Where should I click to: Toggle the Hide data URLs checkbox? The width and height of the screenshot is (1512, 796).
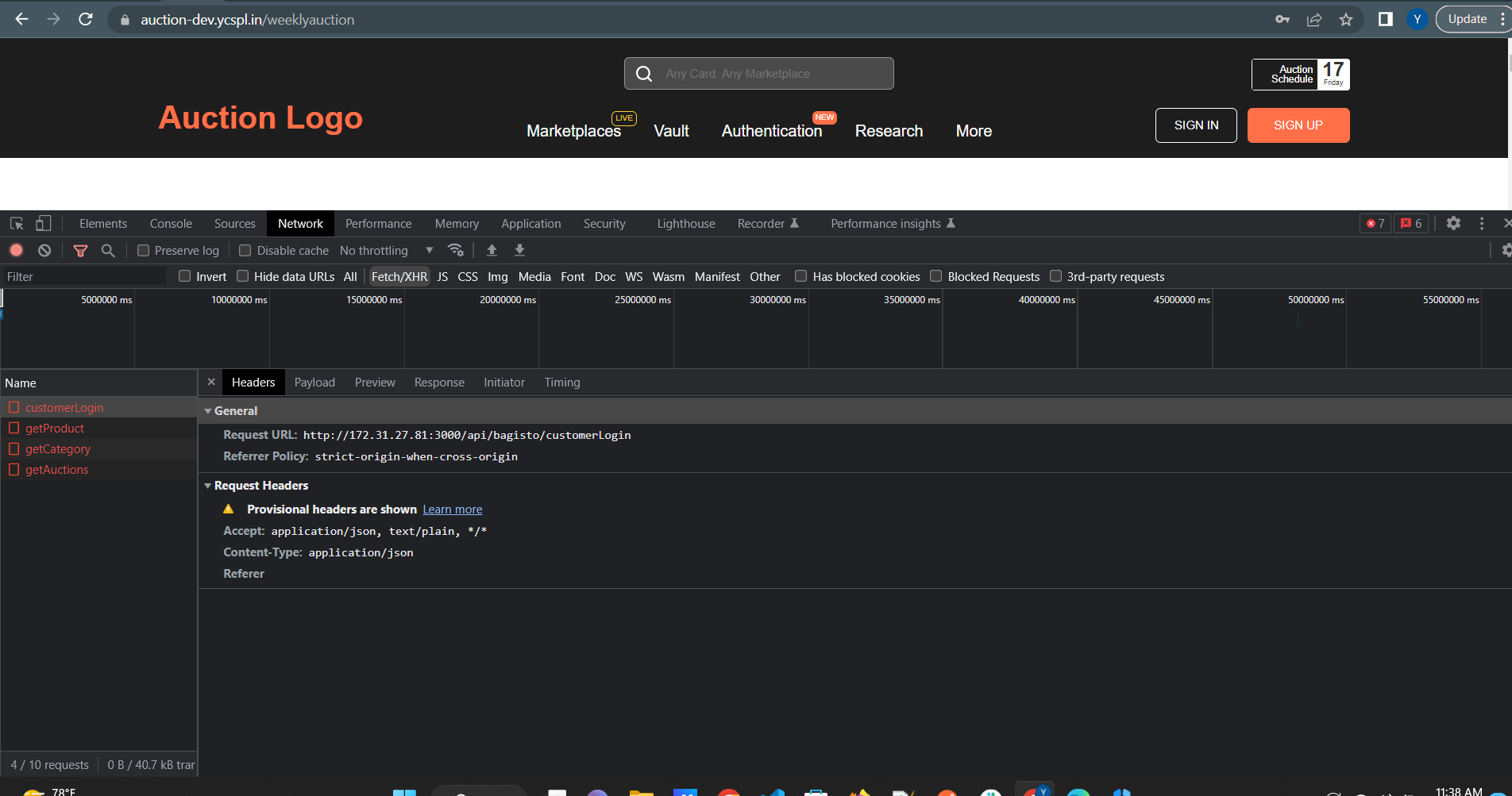coord(243,276)
